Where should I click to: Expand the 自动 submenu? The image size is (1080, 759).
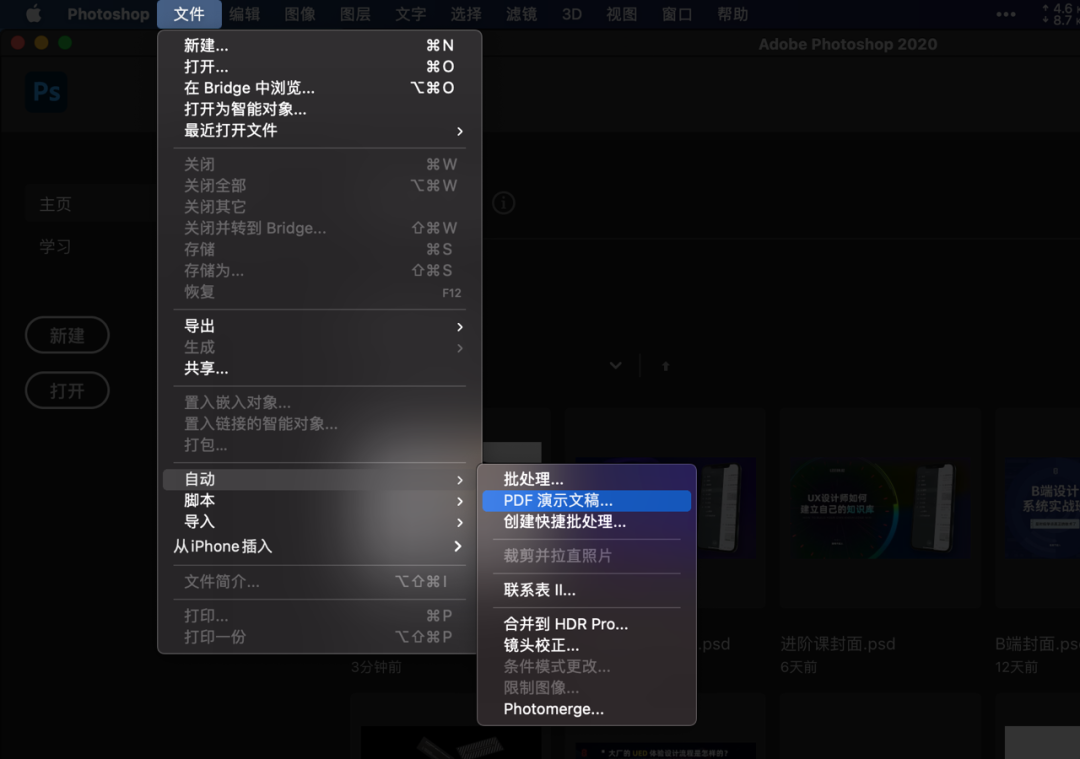[320, 479]
